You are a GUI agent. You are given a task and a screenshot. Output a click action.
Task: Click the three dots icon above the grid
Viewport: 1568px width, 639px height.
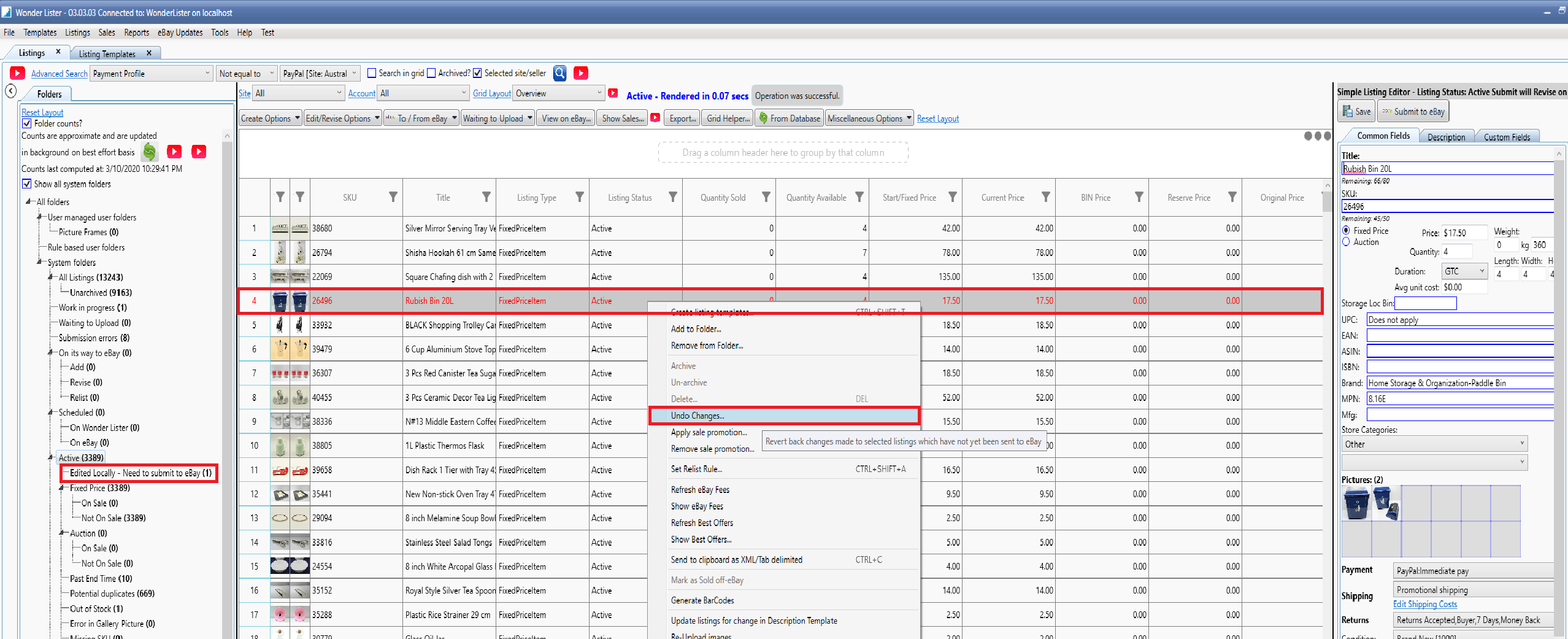(1317, 136)
